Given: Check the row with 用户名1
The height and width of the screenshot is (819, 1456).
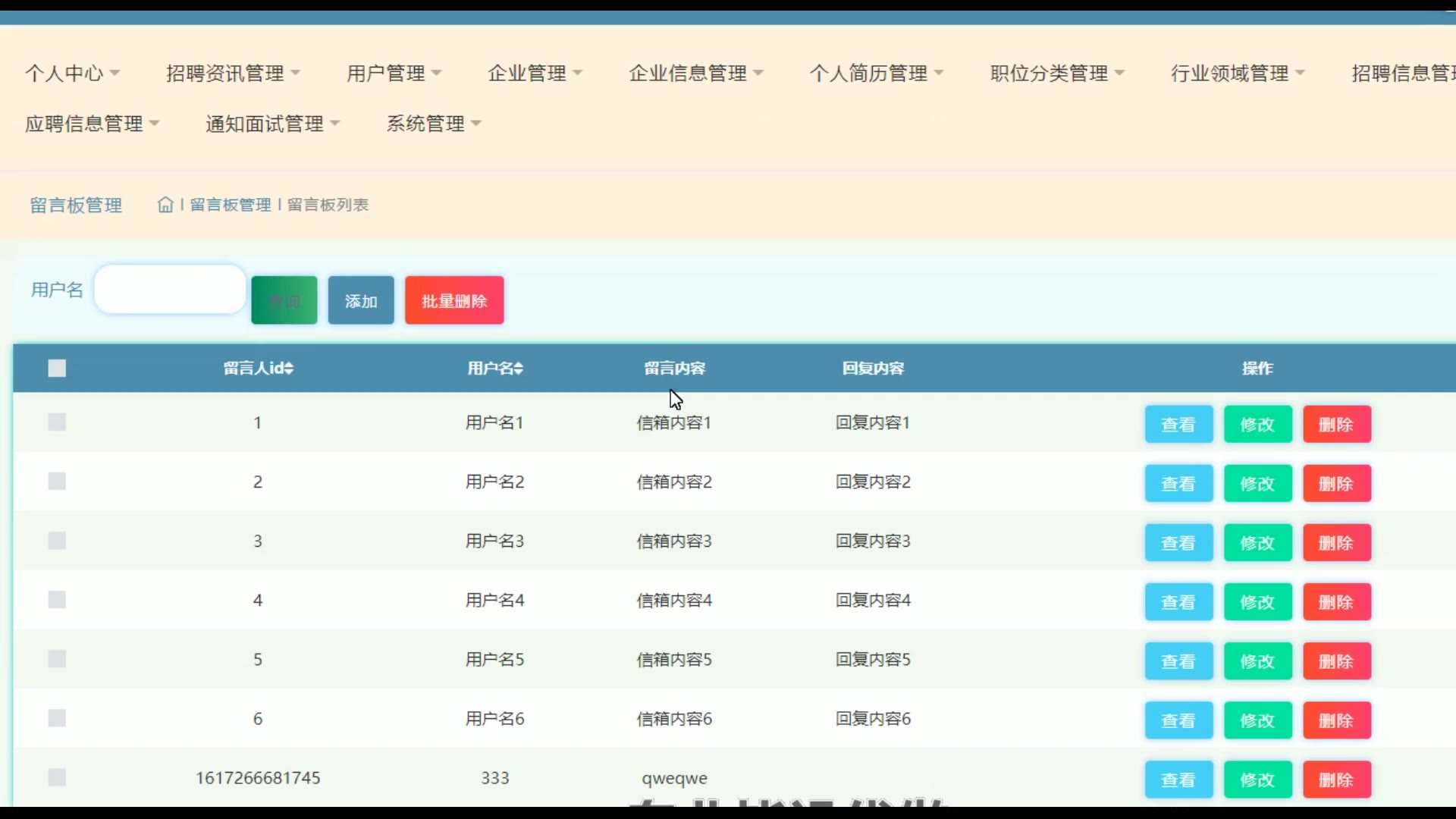Looking at the screenshot, I should tap(57, 422).
